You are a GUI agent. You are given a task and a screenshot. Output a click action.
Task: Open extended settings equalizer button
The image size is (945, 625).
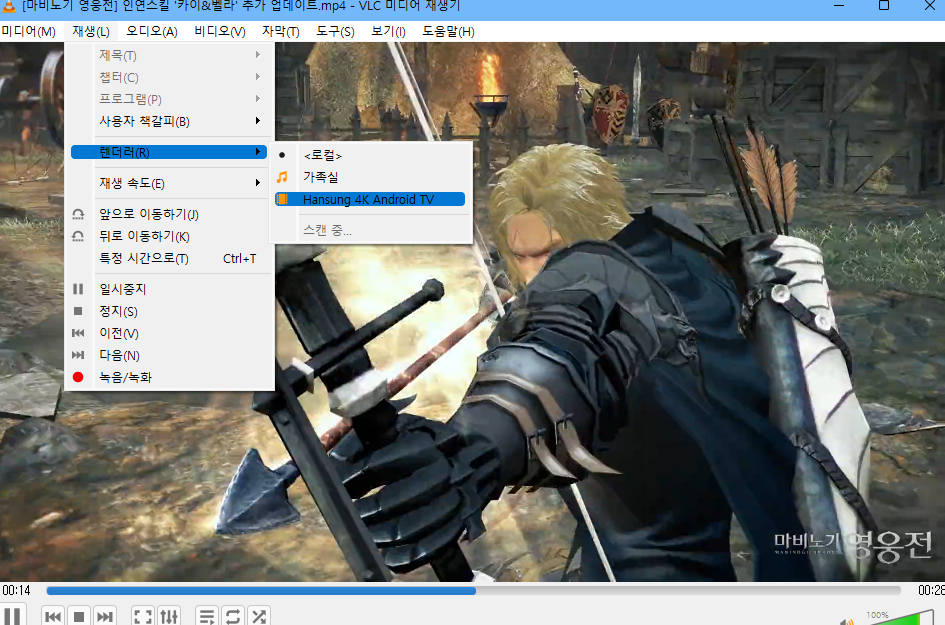tap(169, 617)
